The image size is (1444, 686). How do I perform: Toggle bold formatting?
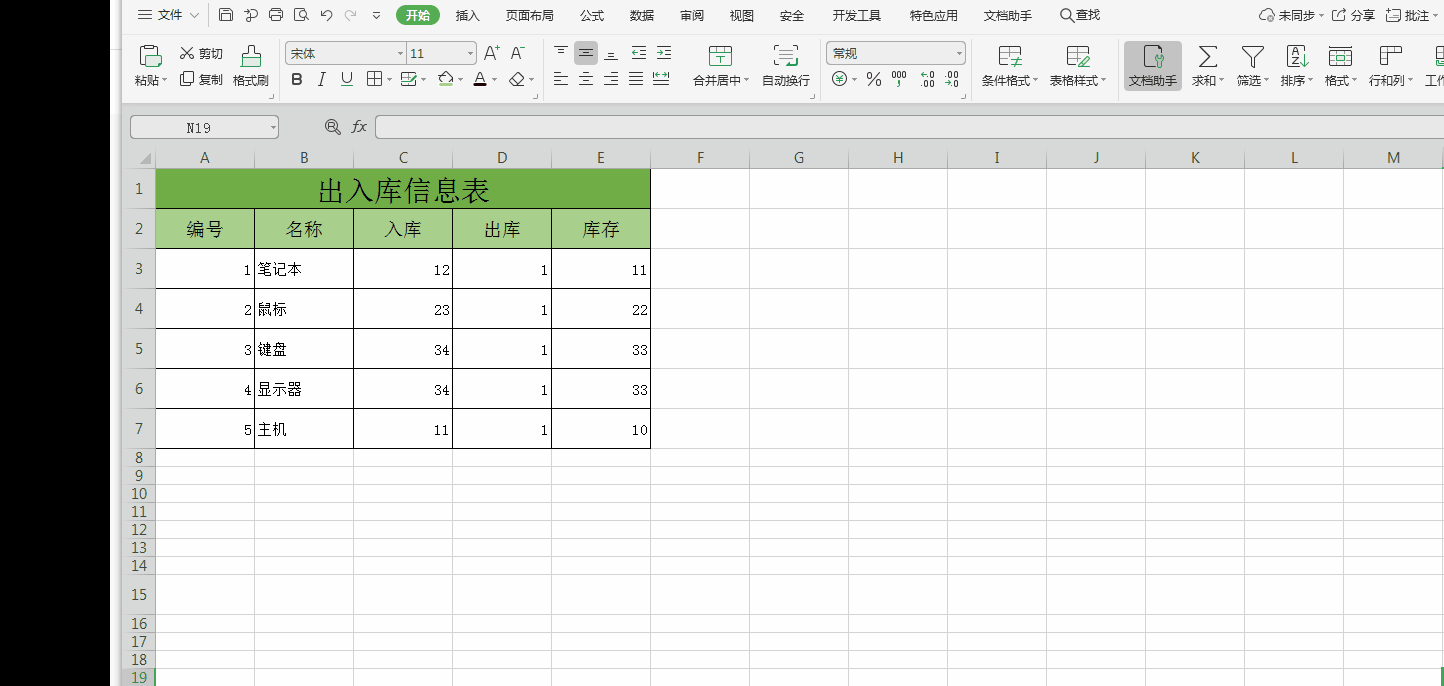(296, 80)
